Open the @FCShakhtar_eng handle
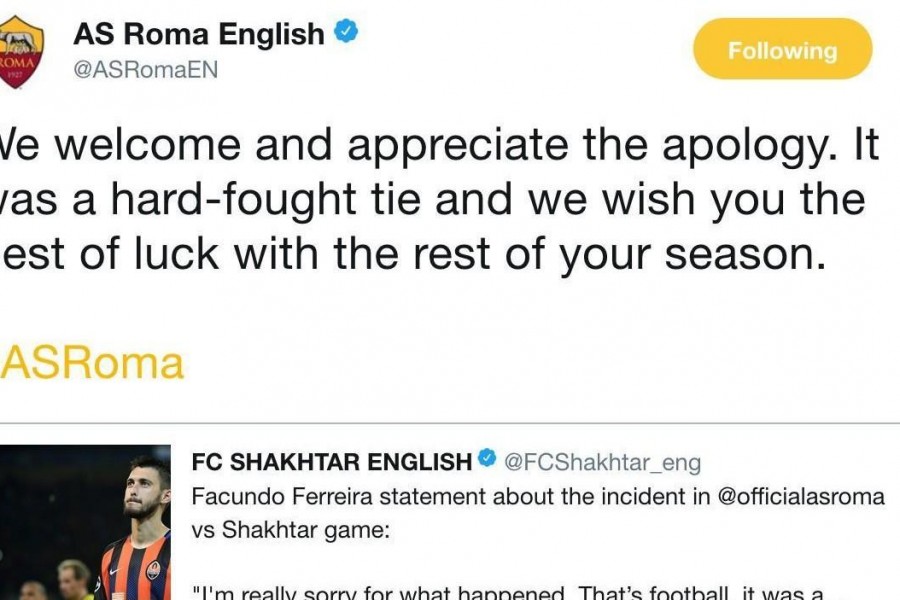This screenshot has height=600, width=900. tap(603, 462)
